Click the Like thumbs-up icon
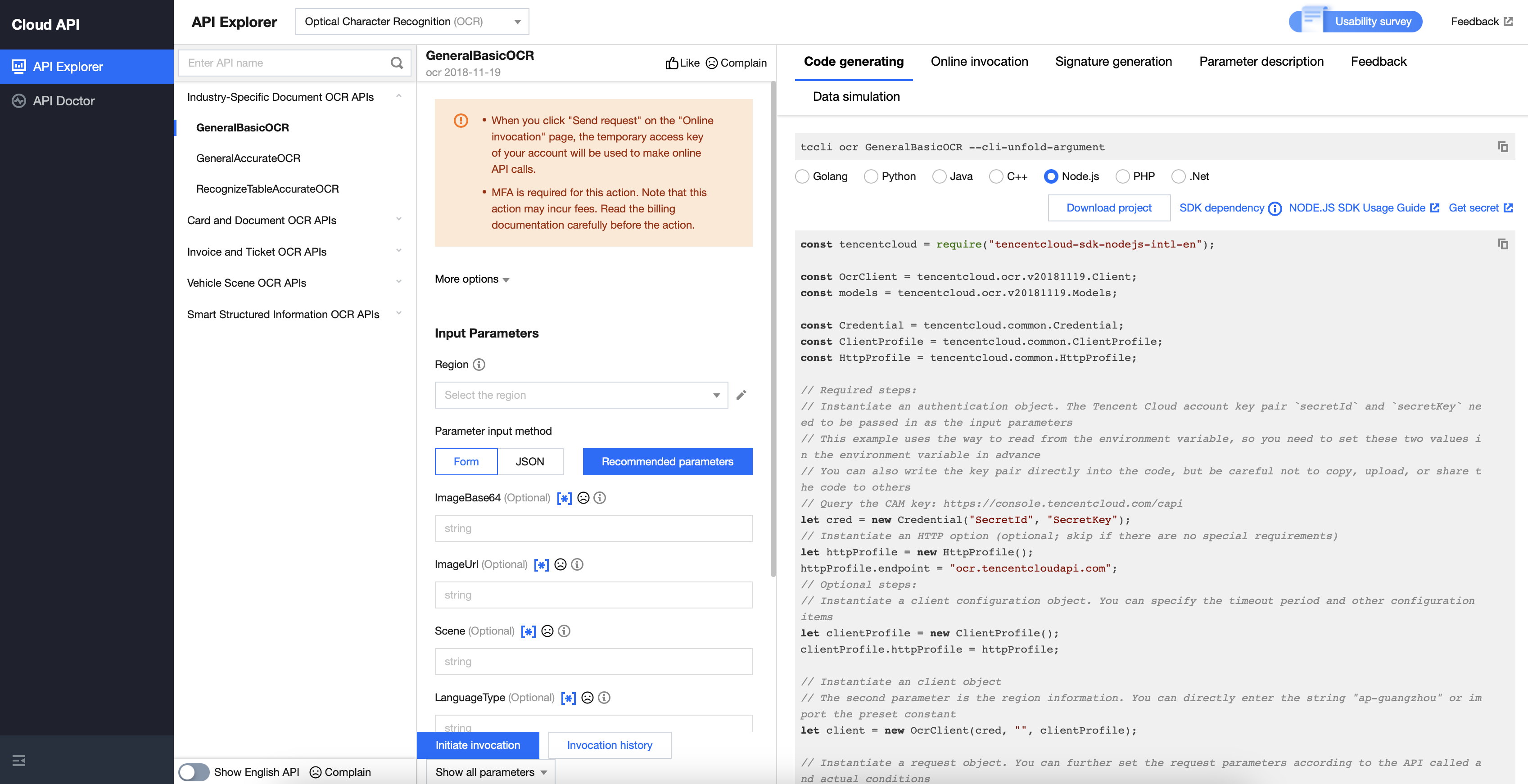This screenshot has height=784, width=1528. point(671,63)
